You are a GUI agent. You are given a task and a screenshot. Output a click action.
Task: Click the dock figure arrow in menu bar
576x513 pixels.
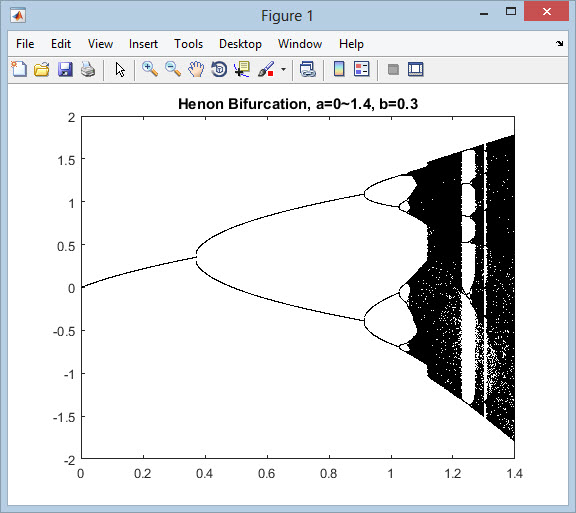click(x=559, y=43)
